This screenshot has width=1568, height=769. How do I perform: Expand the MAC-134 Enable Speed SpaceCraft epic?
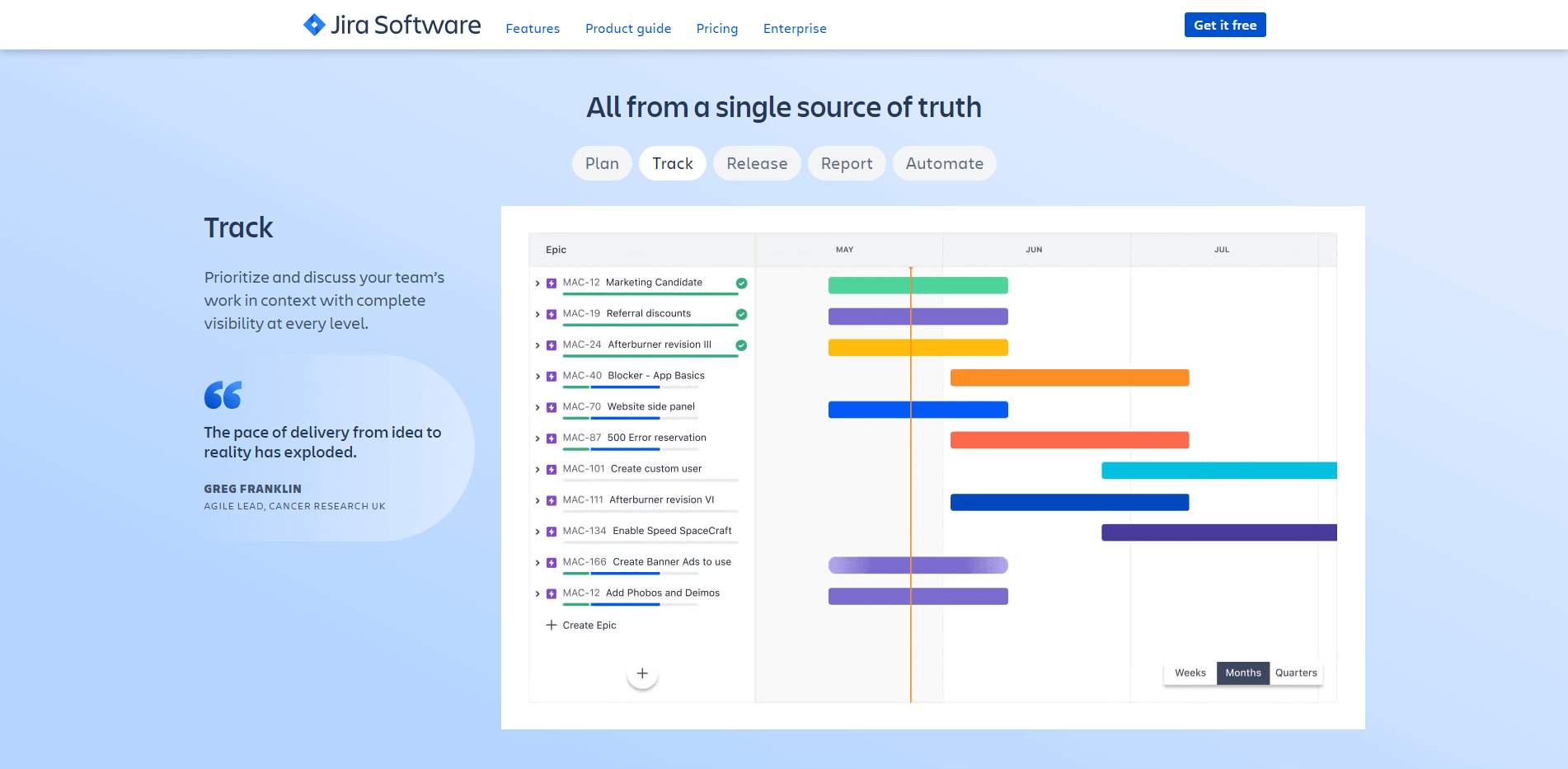(x=538, y=532)
